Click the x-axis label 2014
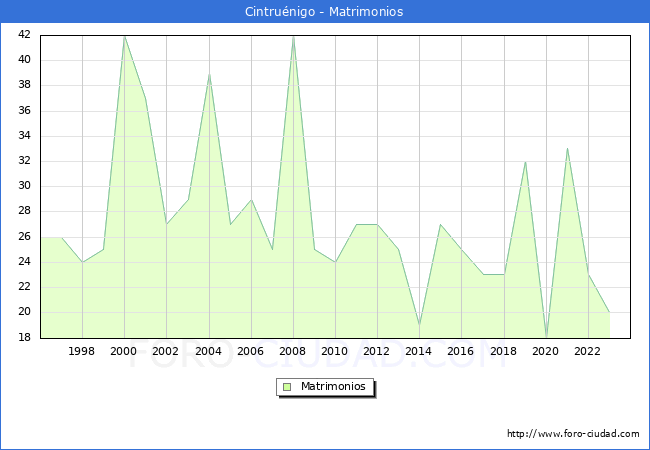650x450 pixels. (x=419, y=351)
